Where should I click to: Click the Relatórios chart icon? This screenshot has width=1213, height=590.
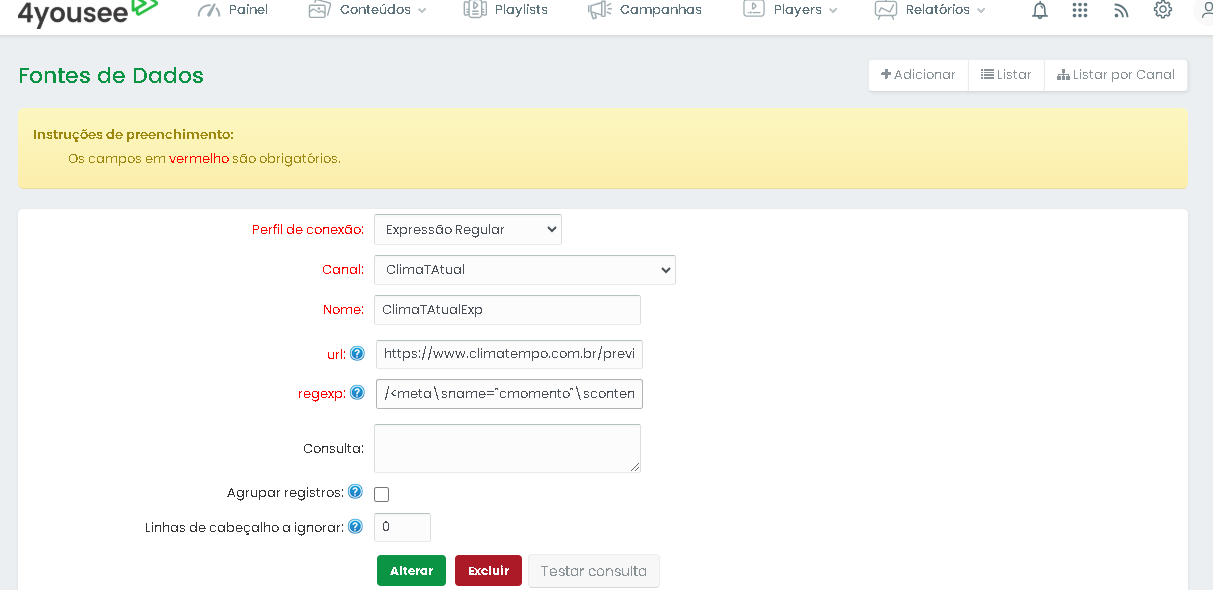[x=885, y=10]
